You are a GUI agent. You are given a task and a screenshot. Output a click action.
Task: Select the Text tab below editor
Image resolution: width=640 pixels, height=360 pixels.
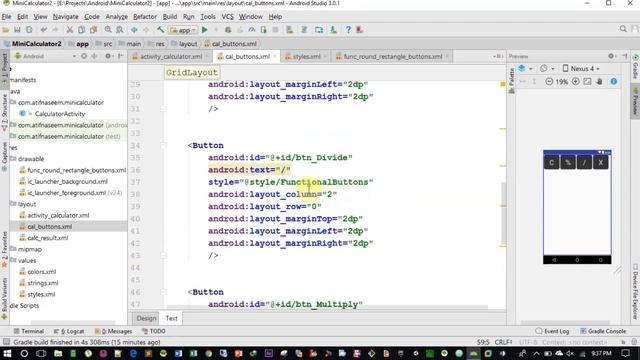171,318
